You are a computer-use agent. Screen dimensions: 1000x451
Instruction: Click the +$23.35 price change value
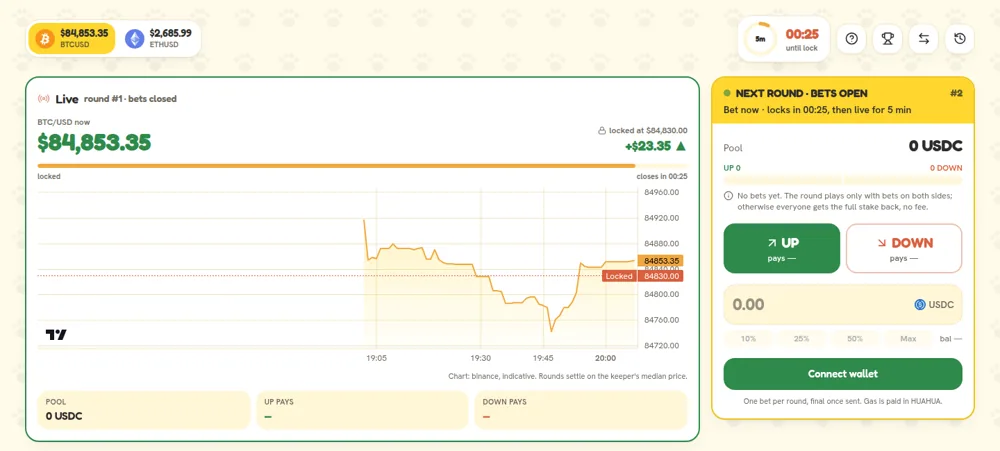648,146
